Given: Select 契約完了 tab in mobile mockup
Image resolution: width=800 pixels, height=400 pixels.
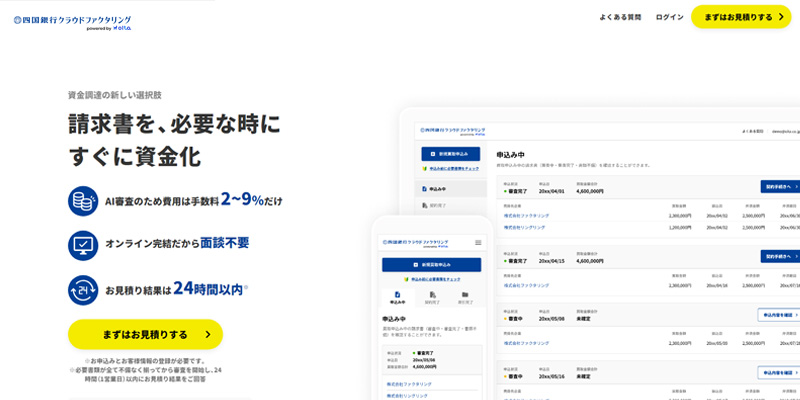Looking at the screenshot, I should [x=432, y=298].
